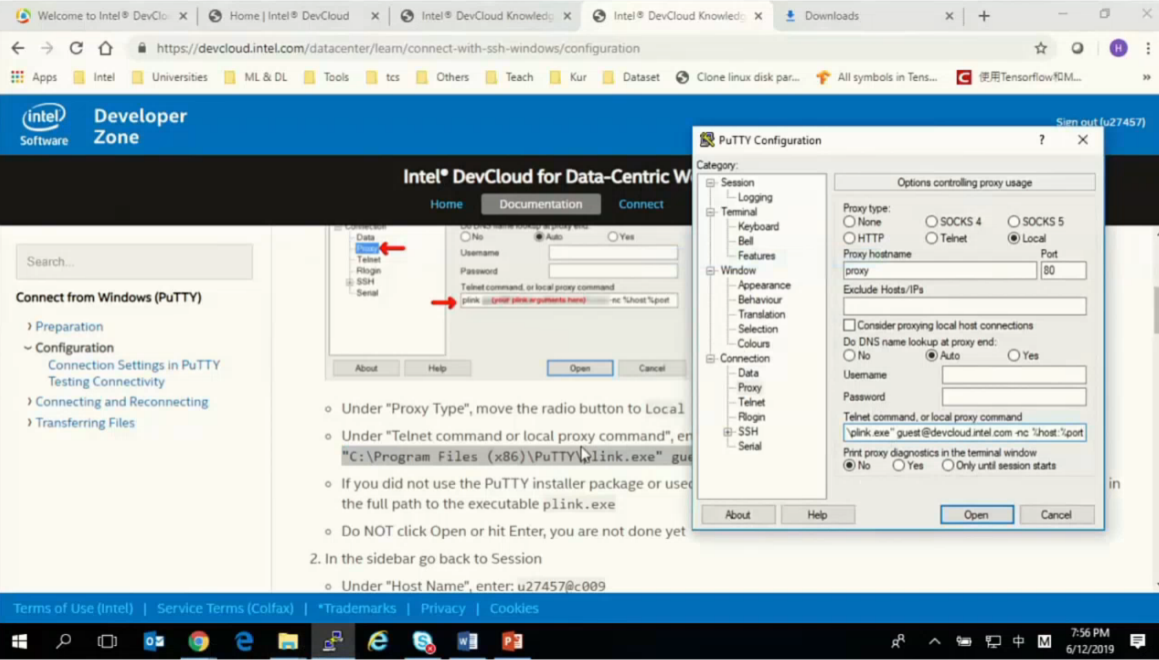Open Word from the taskbar

pos(467,641)
